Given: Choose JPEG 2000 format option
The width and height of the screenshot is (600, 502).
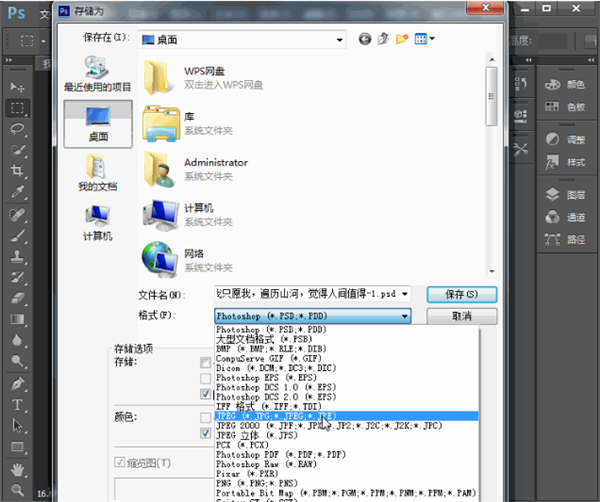Looking at the screenshot, I should (346, 425).
